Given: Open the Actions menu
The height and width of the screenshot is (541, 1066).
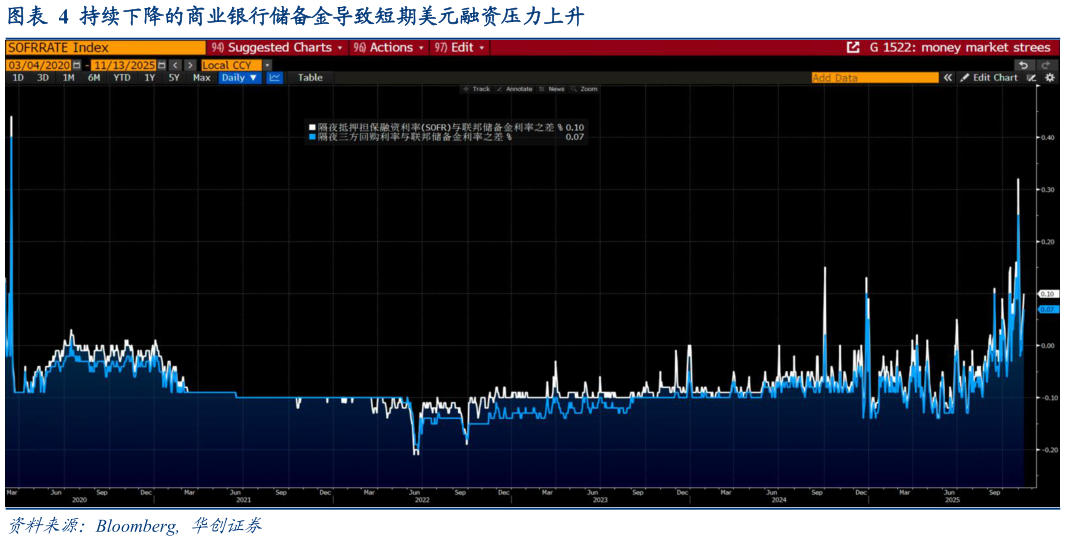Looking at the screenshot, I should pyautogui.click(x=389, y=47).
